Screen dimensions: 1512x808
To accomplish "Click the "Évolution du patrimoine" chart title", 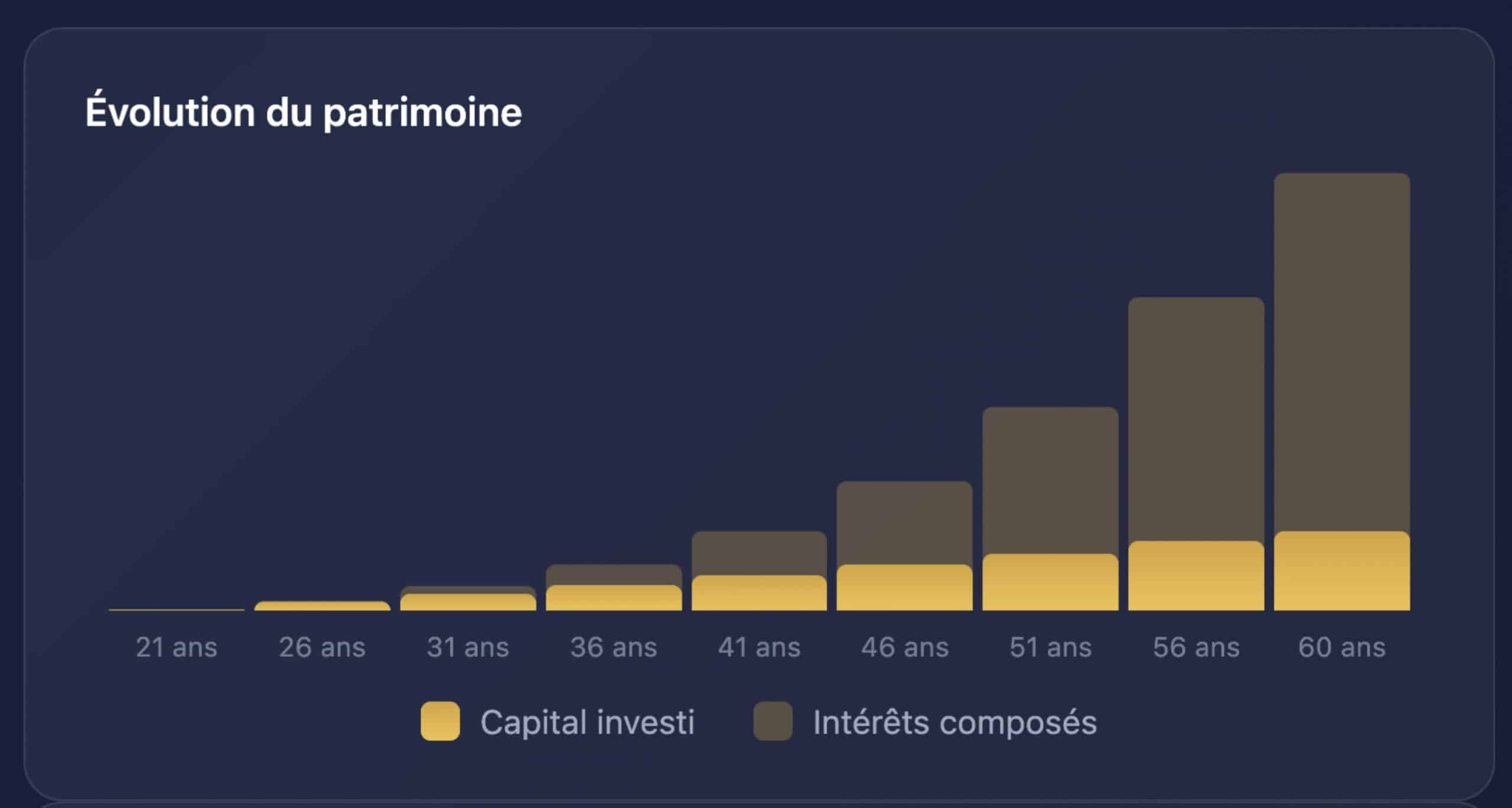I will pos(304,112).
